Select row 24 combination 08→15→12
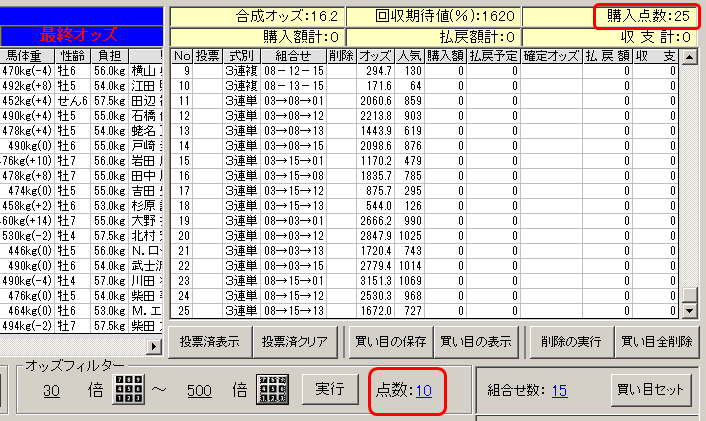 294,296
